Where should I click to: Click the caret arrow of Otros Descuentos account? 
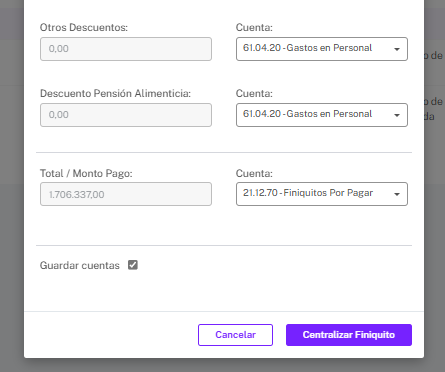coord(397,49)
